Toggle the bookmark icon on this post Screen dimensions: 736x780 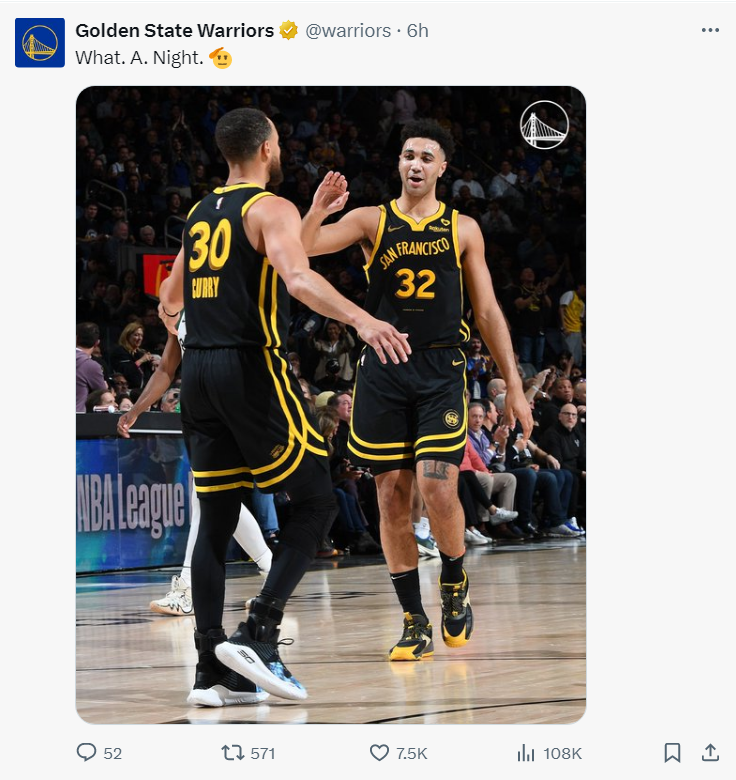pos(672,753)
